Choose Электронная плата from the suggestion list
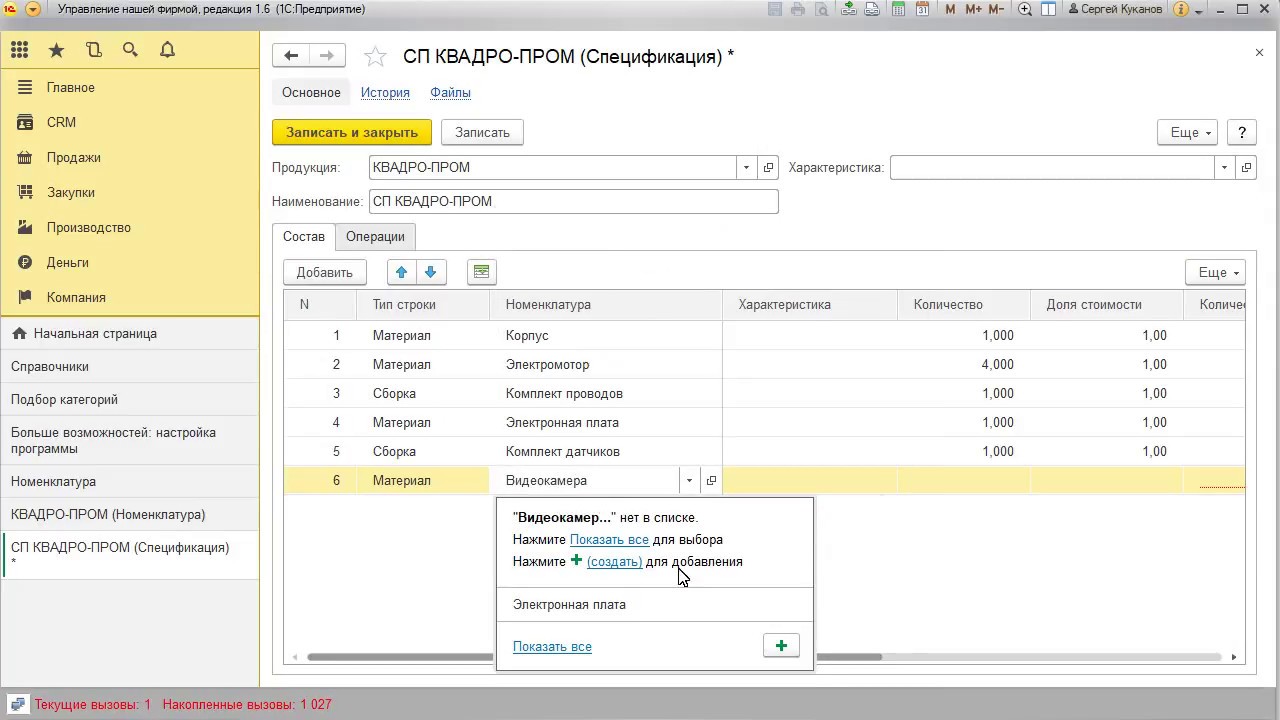Image resolution: width=1280 pixels, height=720 pixels. 654,604
